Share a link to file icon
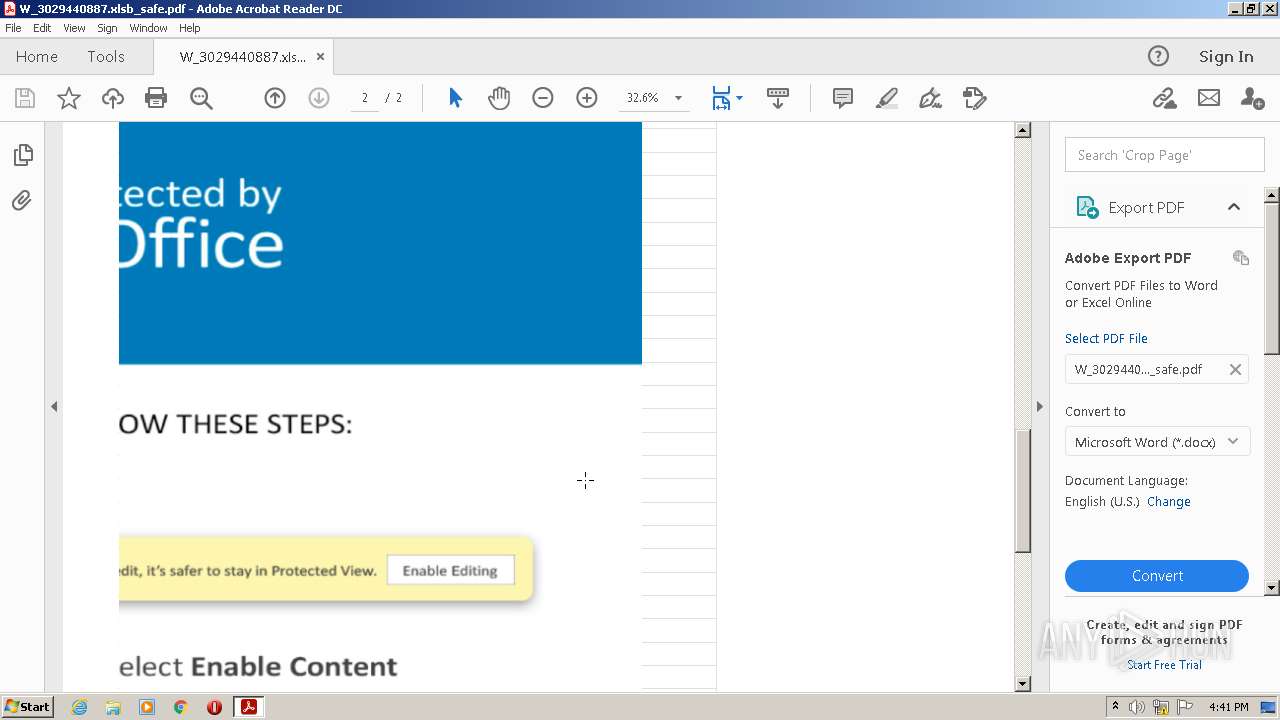Screen dimensions: 1280x720 [1164, 98]
